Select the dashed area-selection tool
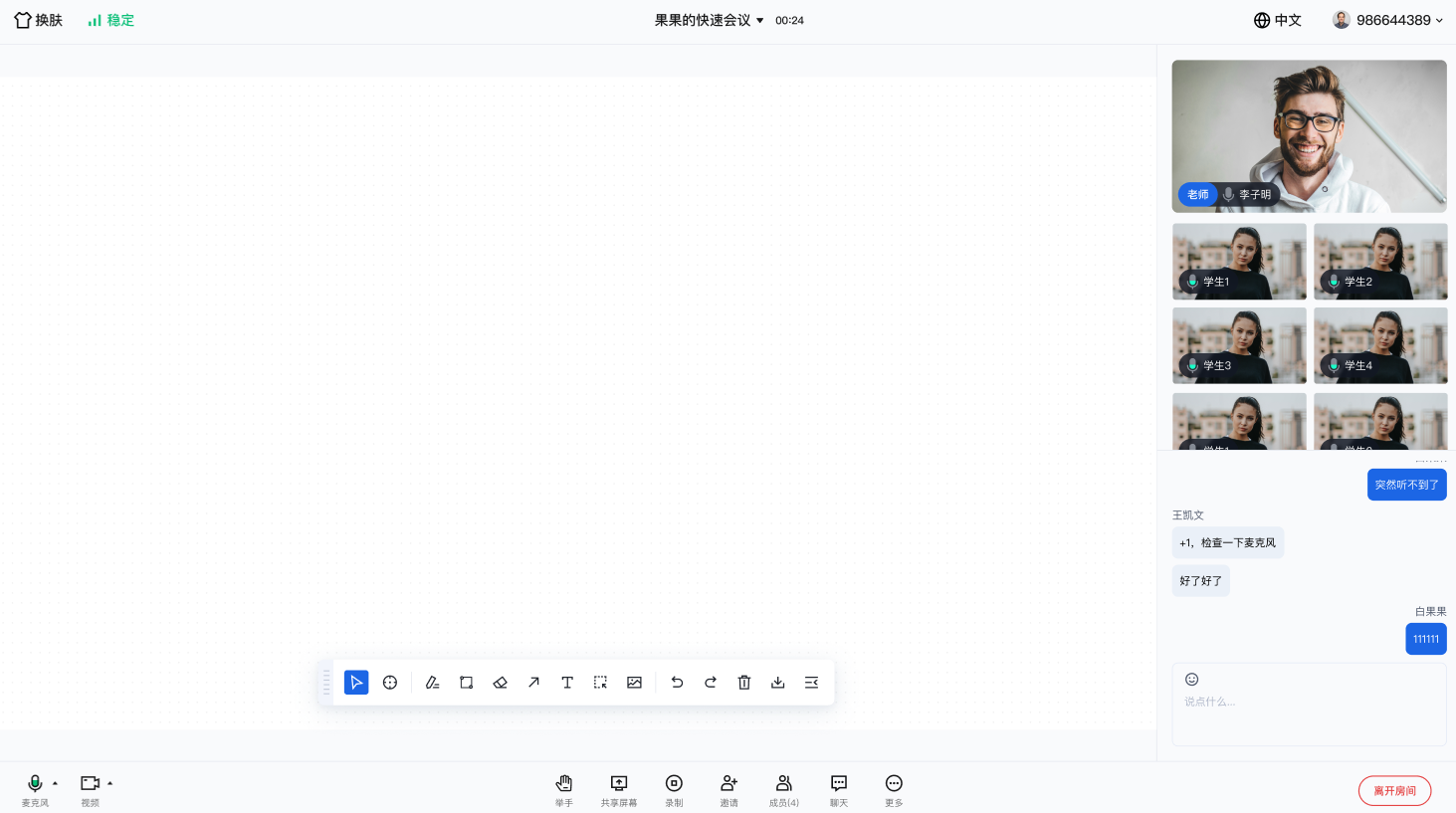The height and width of the screenshot is (813, 1456). point(600,683)
